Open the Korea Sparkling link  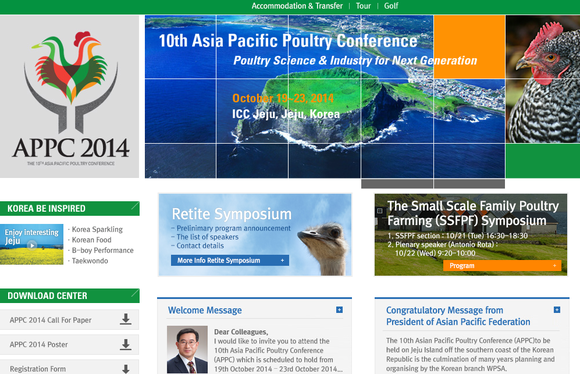(97, 229)
